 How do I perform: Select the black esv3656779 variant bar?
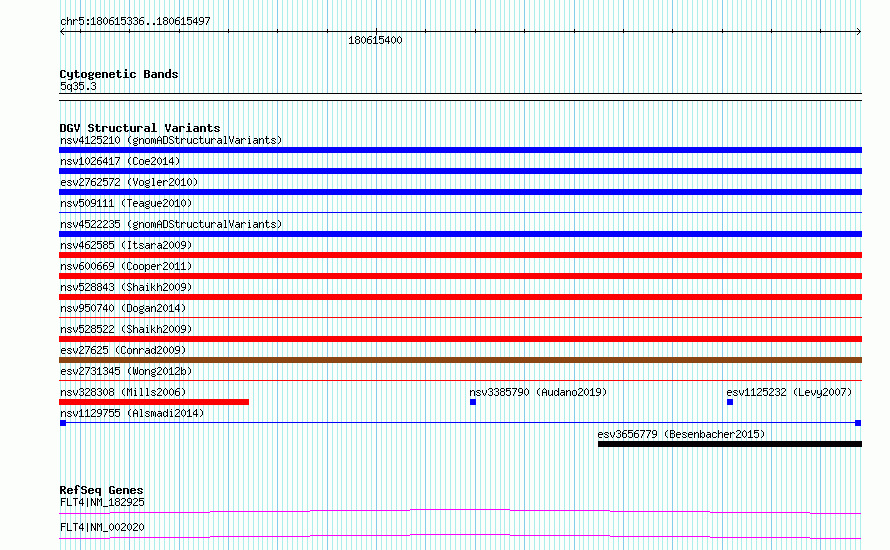730,444
